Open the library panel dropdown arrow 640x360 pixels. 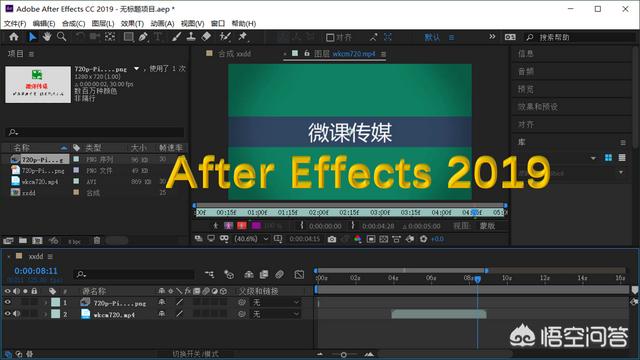pyautogui.click(x=593, y=158)
